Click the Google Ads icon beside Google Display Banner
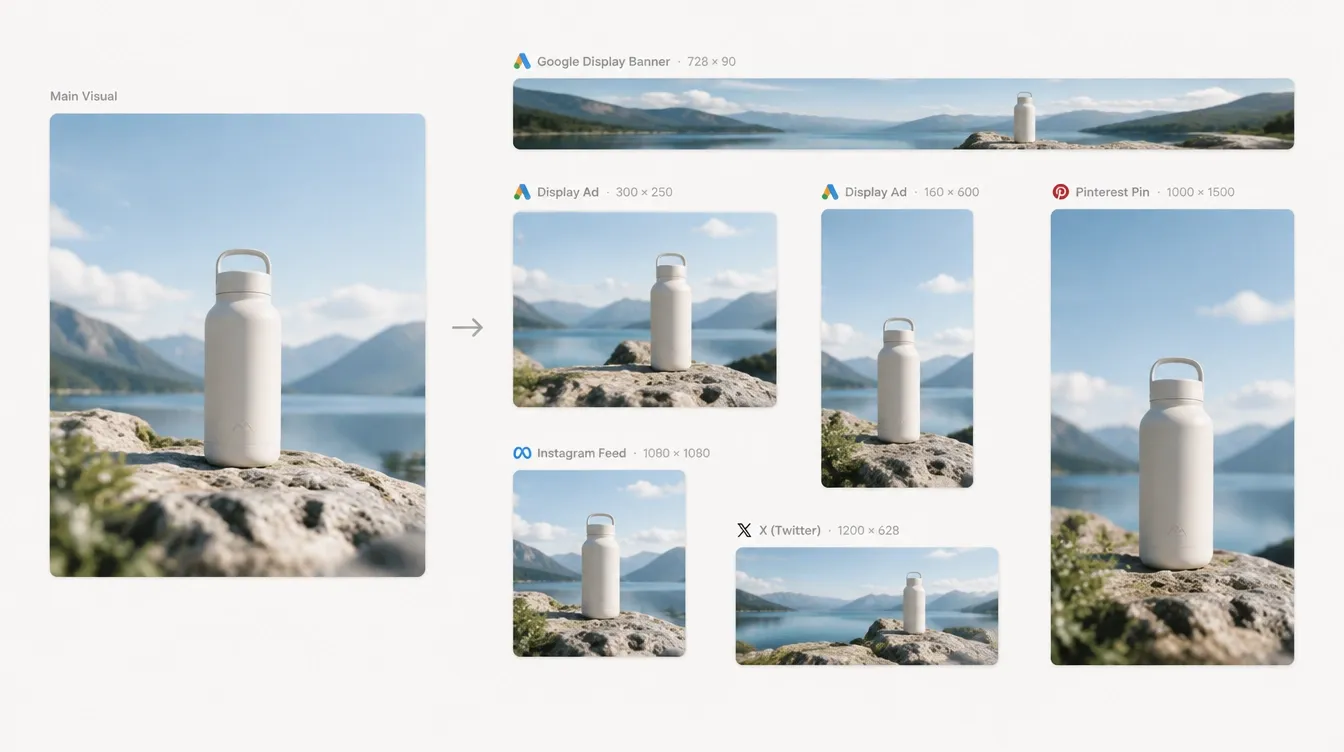 point(522,61)
